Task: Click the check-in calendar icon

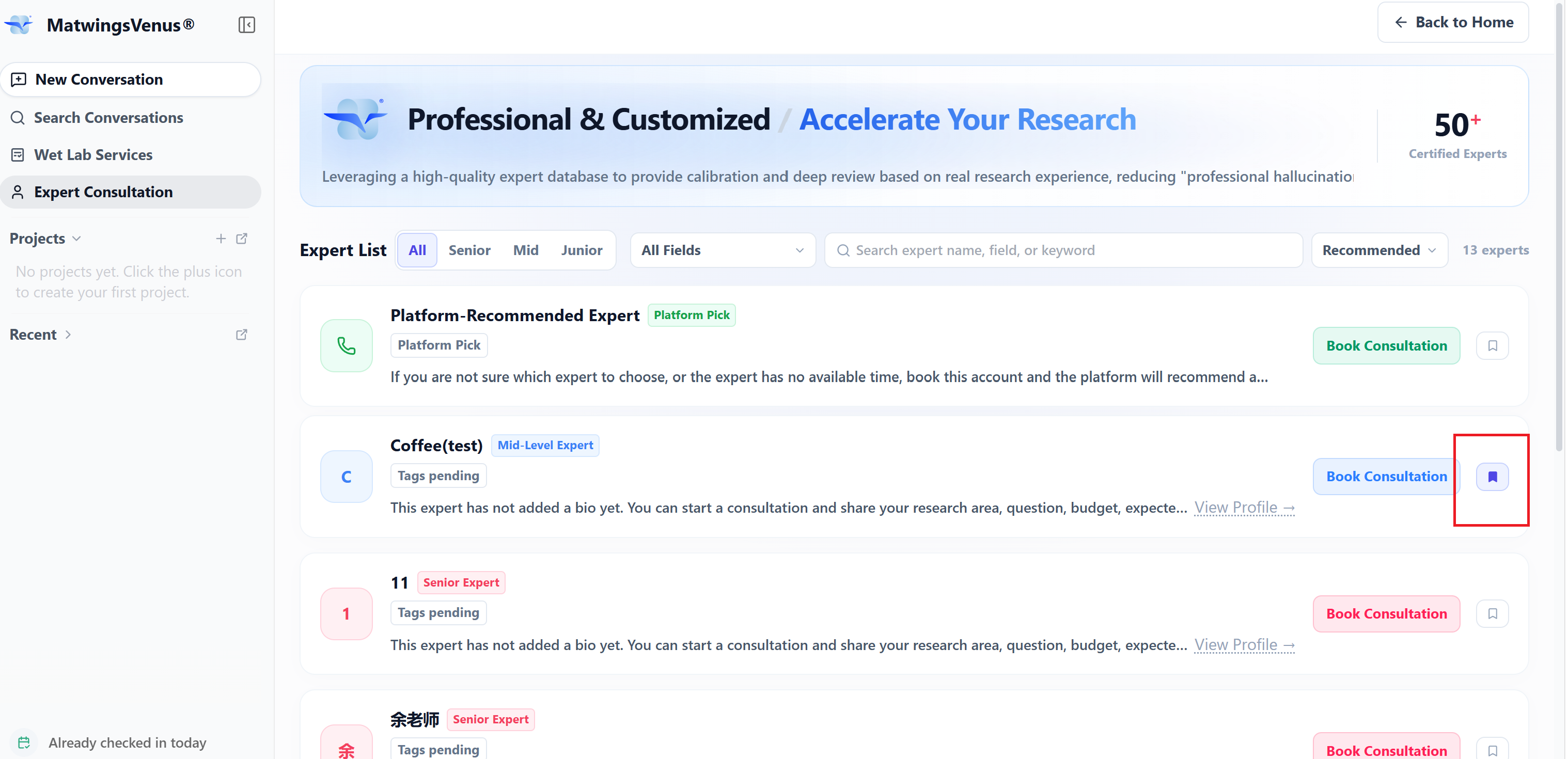Action: [24, 742]
